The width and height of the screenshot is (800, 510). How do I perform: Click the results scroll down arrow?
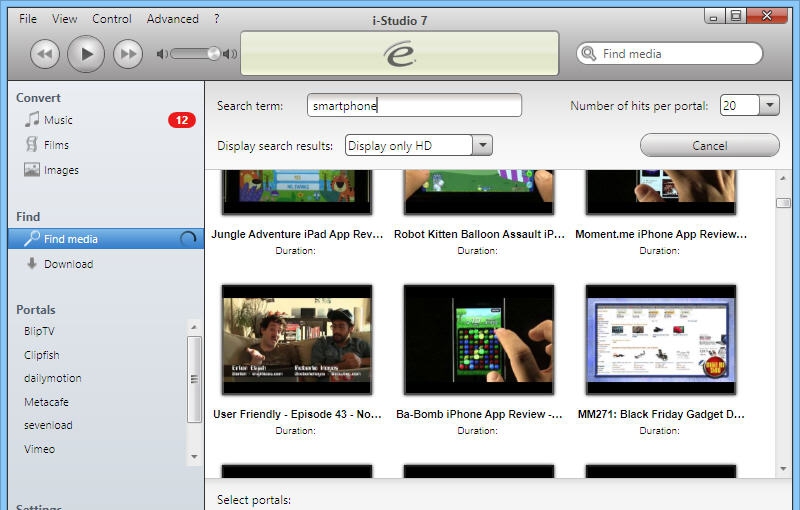[783, 469]
